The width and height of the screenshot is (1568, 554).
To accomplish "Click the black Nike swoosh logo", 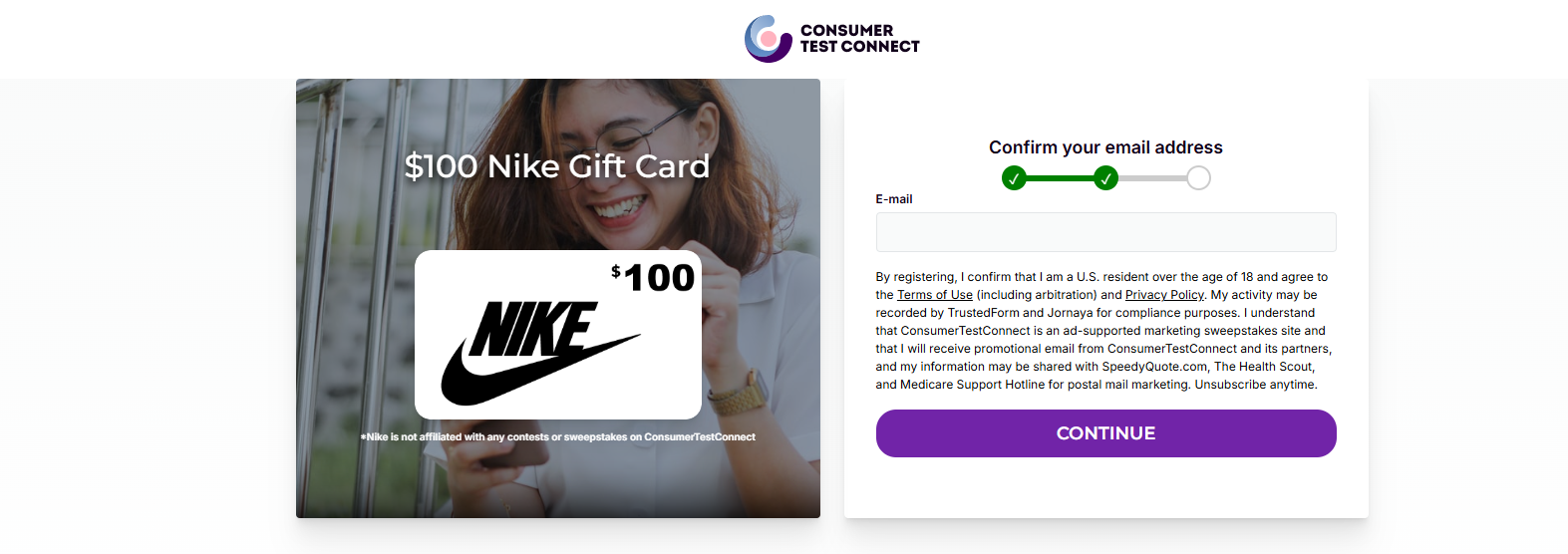I will [541, 354].
